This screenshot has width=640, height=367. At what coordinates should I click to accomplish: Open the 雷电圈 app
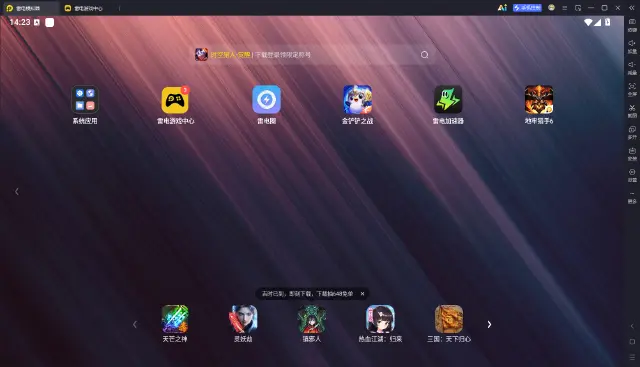pos(266,99)
